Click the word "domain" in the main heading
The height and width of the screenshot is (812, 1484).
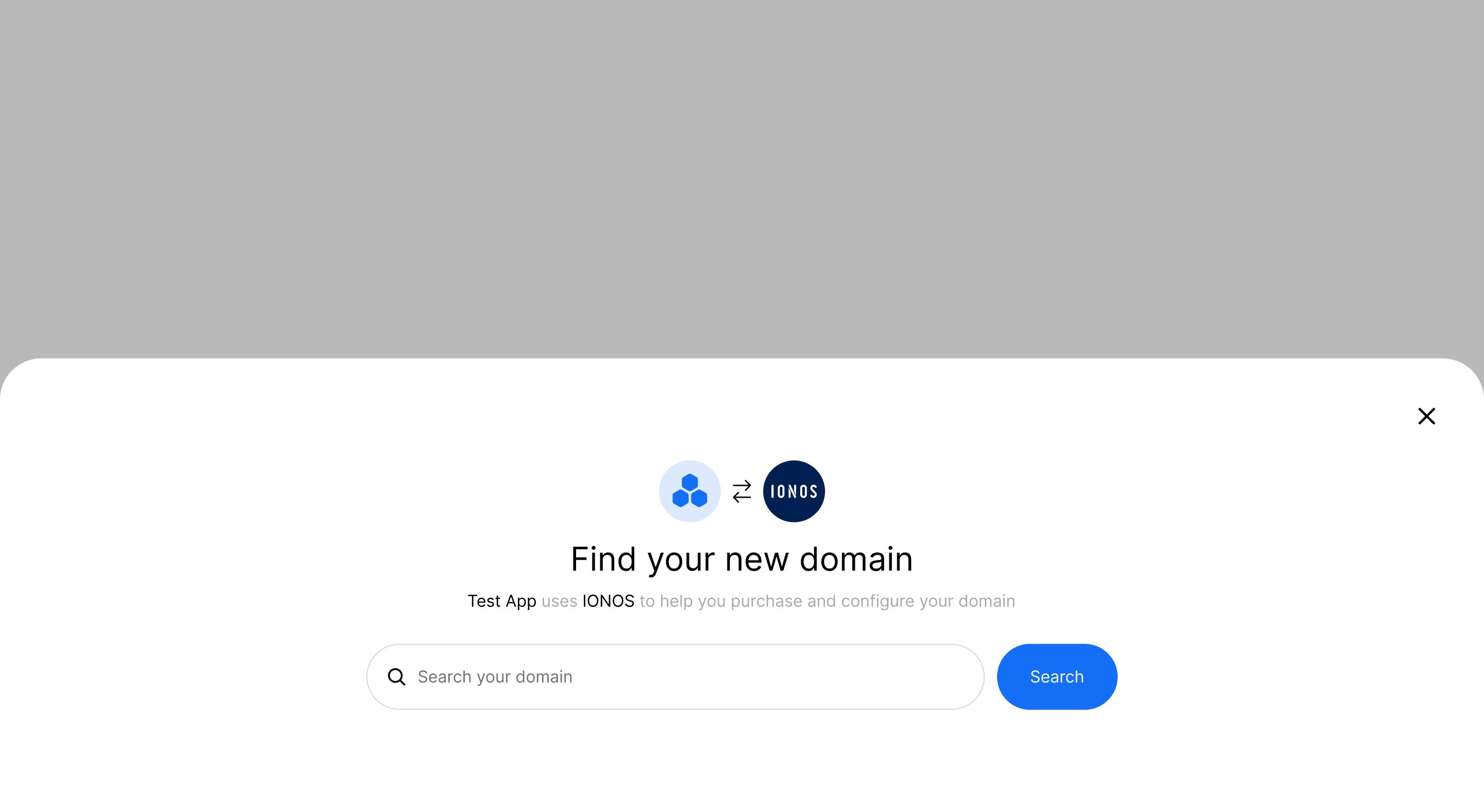coord(856,559)
